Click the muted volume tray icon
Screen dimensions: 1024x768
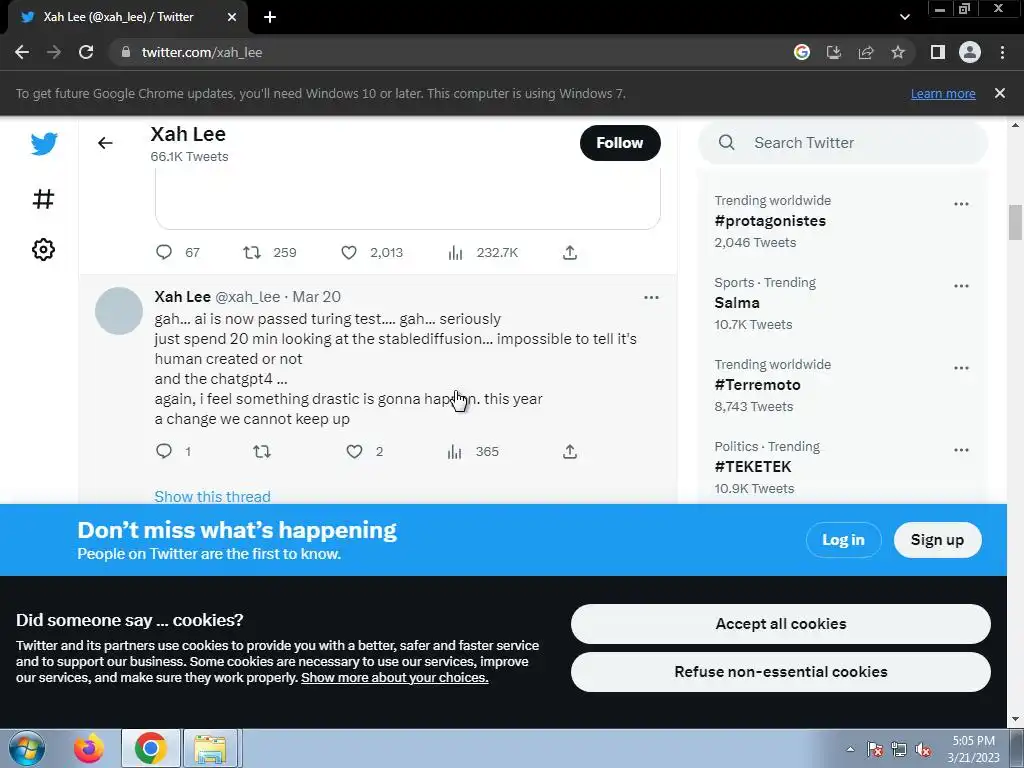pos(923,750)
